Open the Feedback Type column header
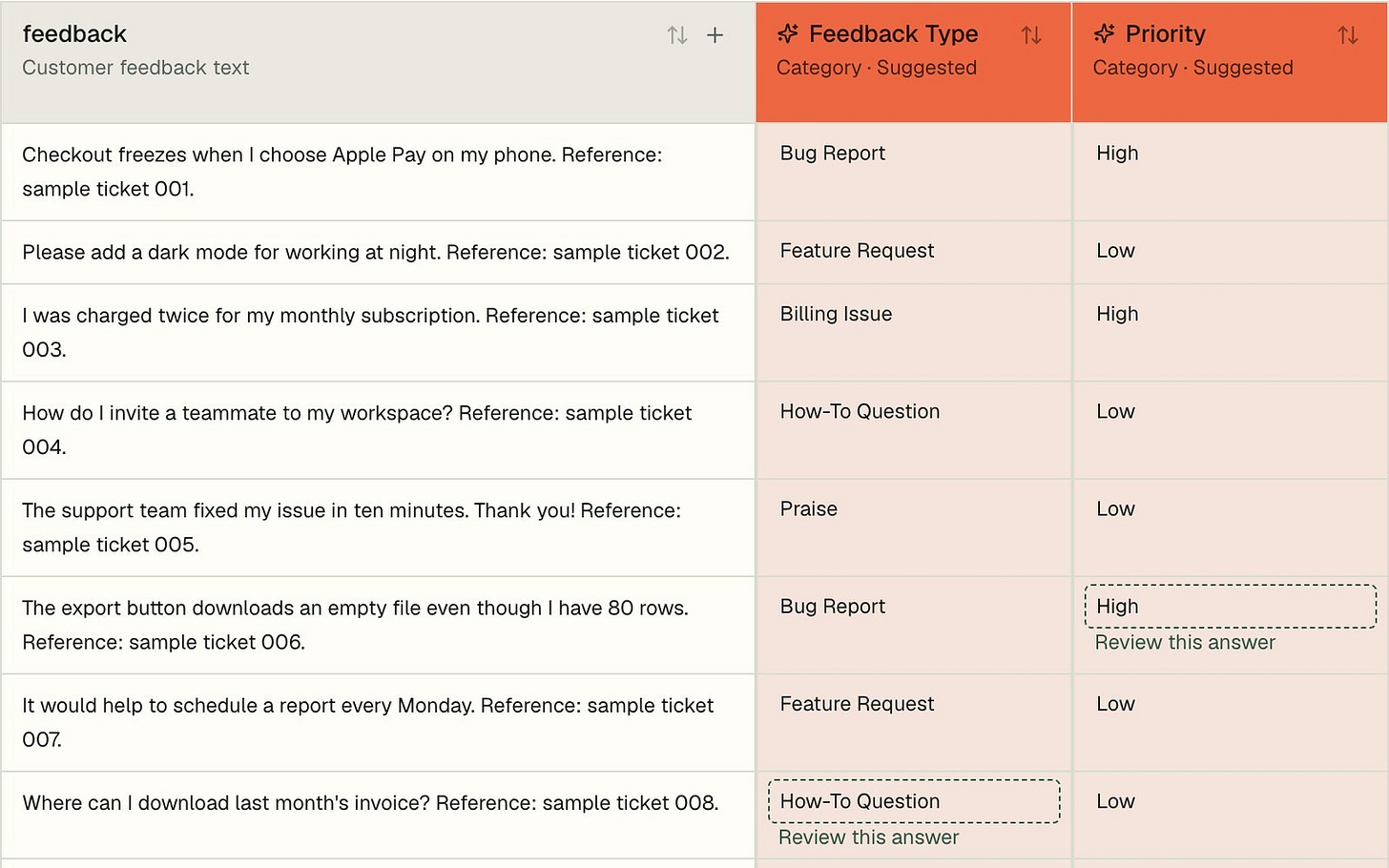The image size is (1389, 868). [x=913, y=62]
